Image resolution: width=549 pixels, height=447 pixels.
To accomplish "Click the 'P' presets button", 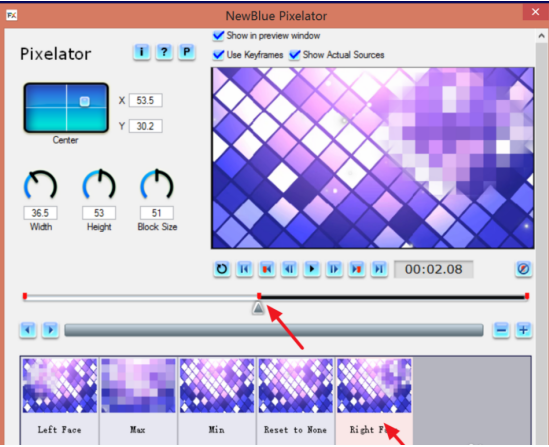I will tap(186, 52).
